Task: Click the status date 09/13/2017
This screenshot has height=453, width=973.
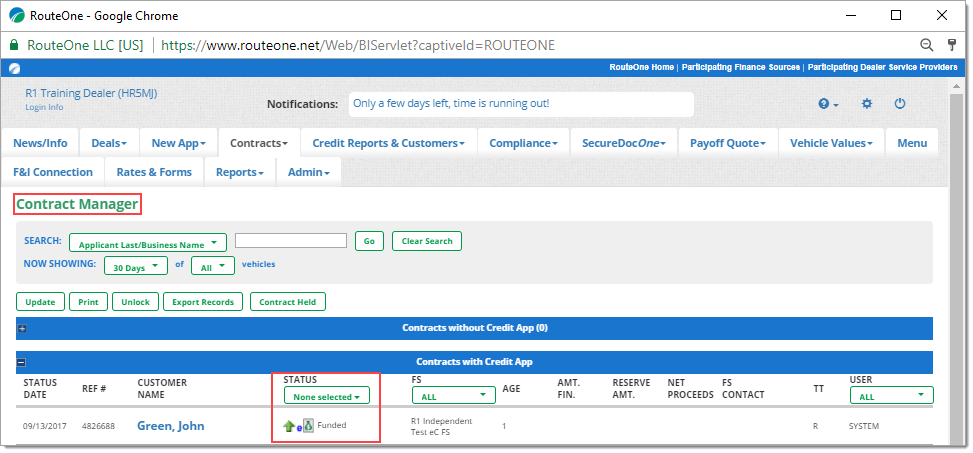Action: (45, 426)
